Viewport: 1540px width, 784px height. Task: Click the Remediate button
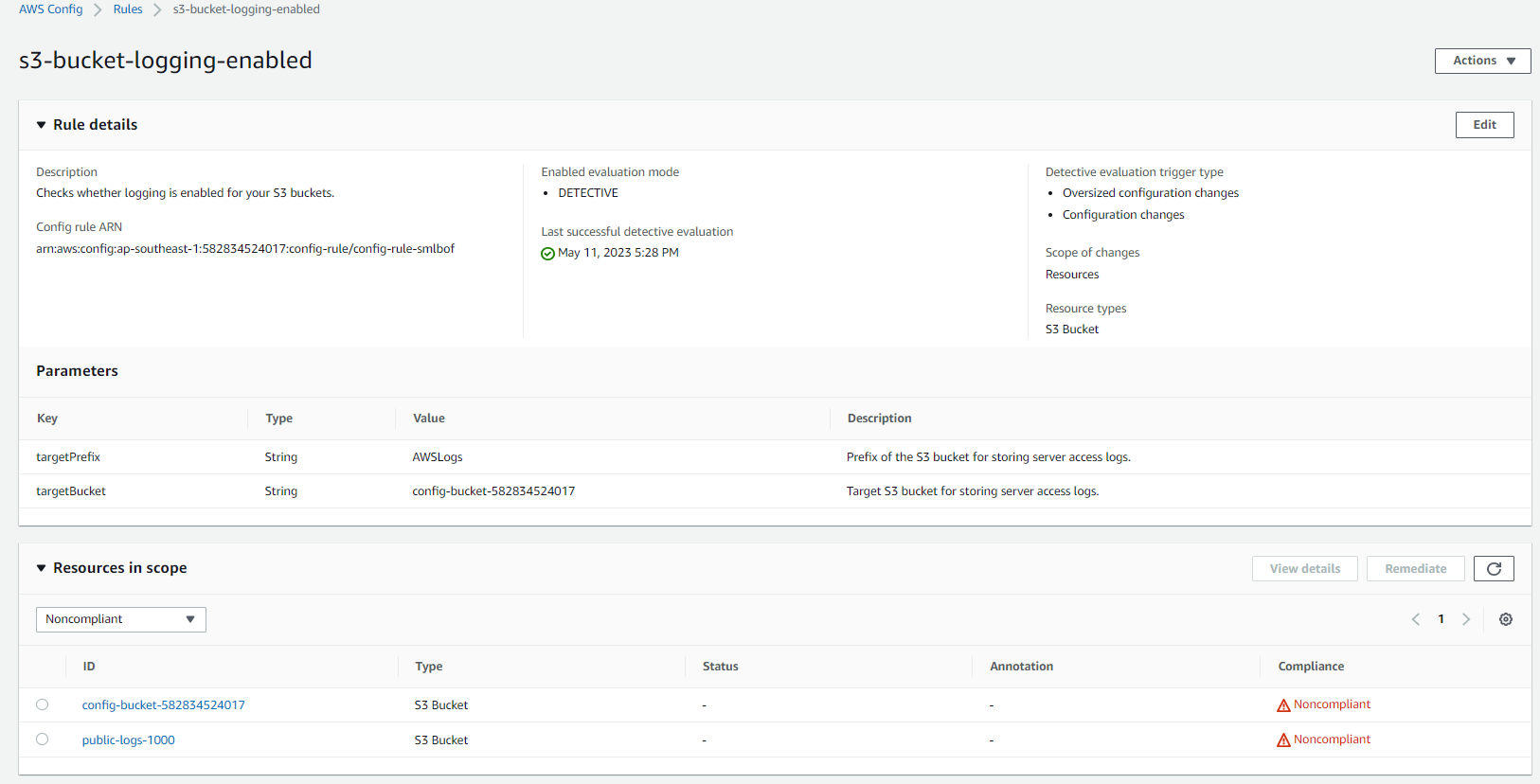(x=1415, y=569)
